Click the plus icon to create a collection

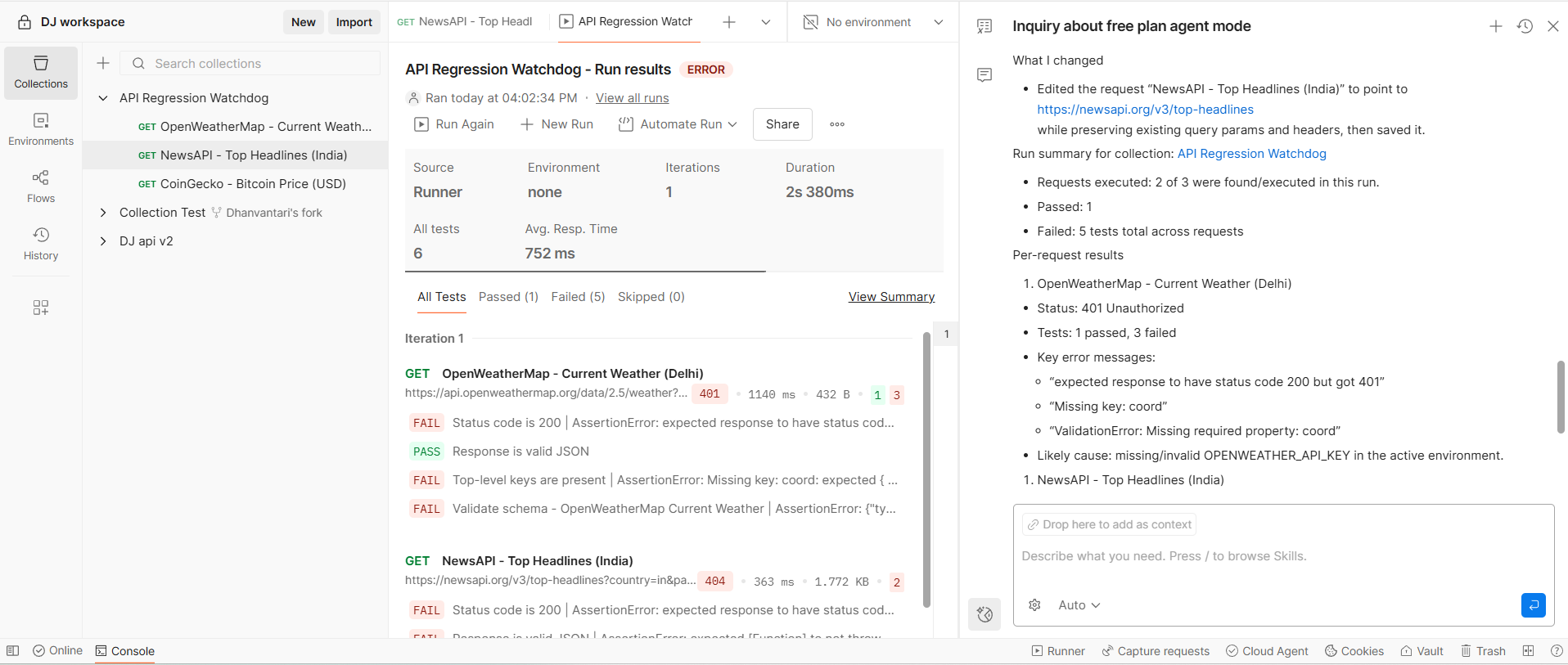[x=103, y=63]
